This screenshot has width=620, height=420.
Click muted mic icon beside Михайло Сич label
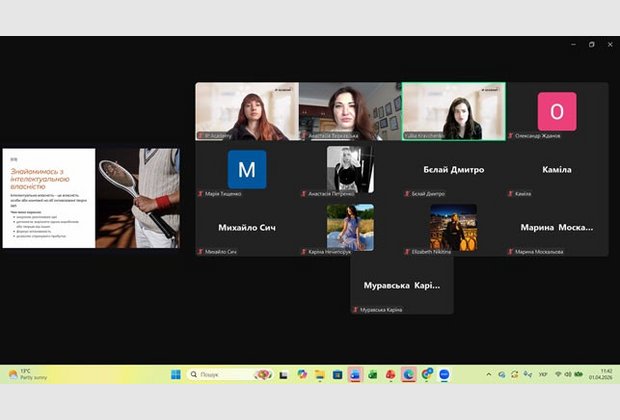200,252
